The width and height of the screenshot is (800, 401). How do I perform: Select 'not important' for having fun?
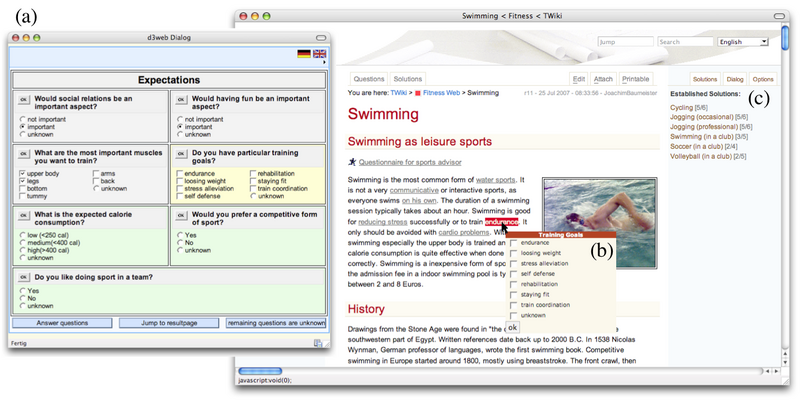[x=179, y=119]
